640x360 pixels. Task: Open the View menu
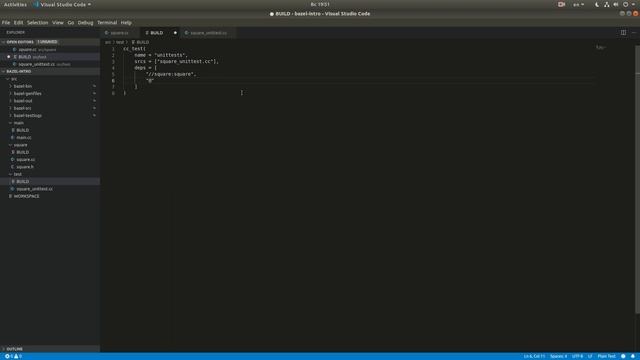click(58, 22)
